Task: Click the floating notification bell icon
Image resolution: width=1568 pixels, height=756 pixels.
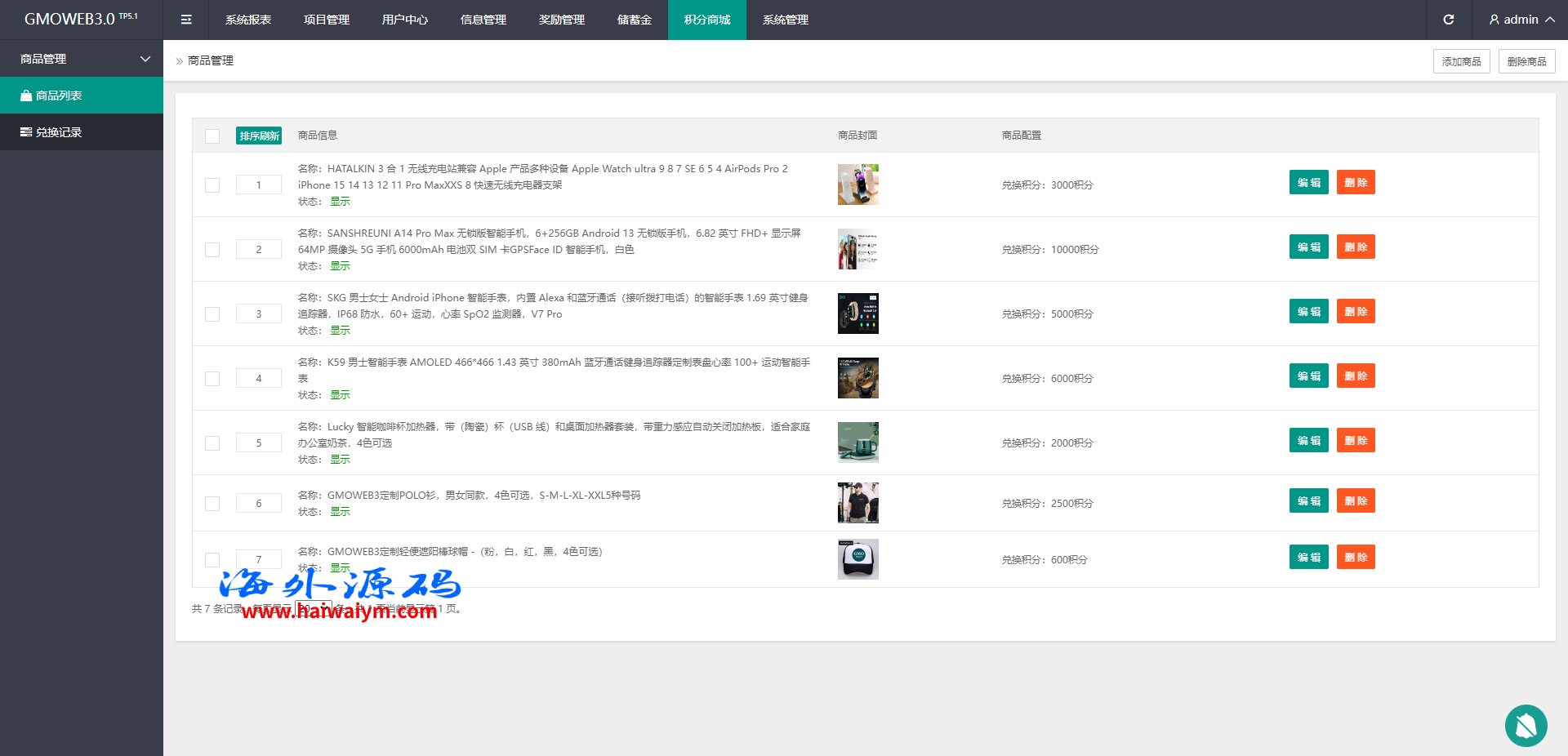Action: click(1526, 725)
